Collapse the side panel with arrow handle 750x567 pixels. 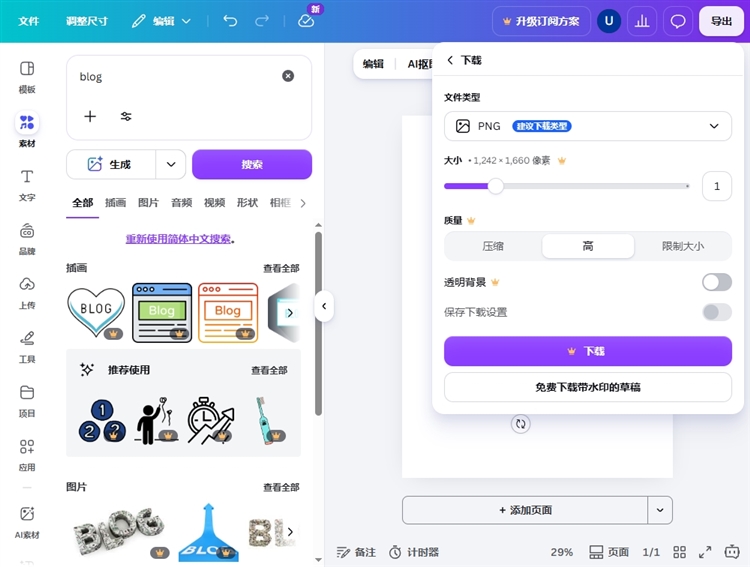tap(324, 306)
